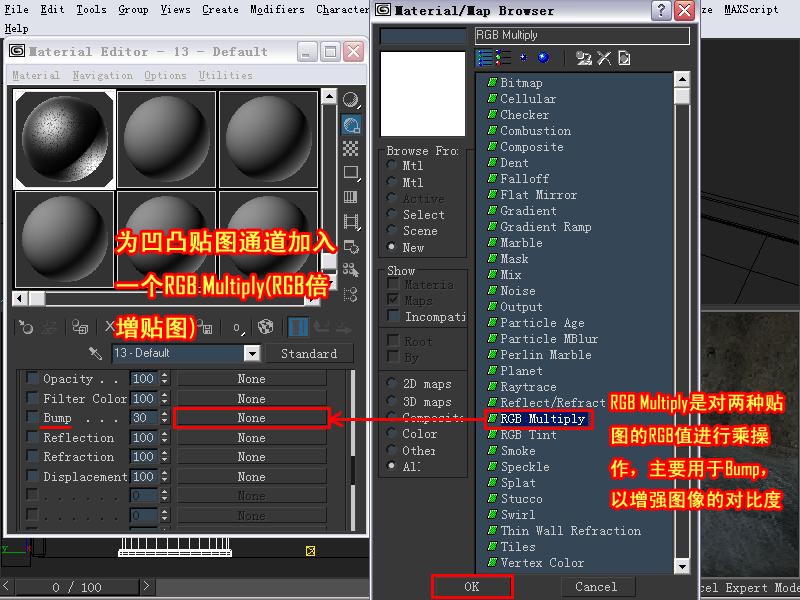The height and width of the screenshot is (600, 800).
Task: Click Update Scene Materials icon in browser
Action: coord(583,58)
